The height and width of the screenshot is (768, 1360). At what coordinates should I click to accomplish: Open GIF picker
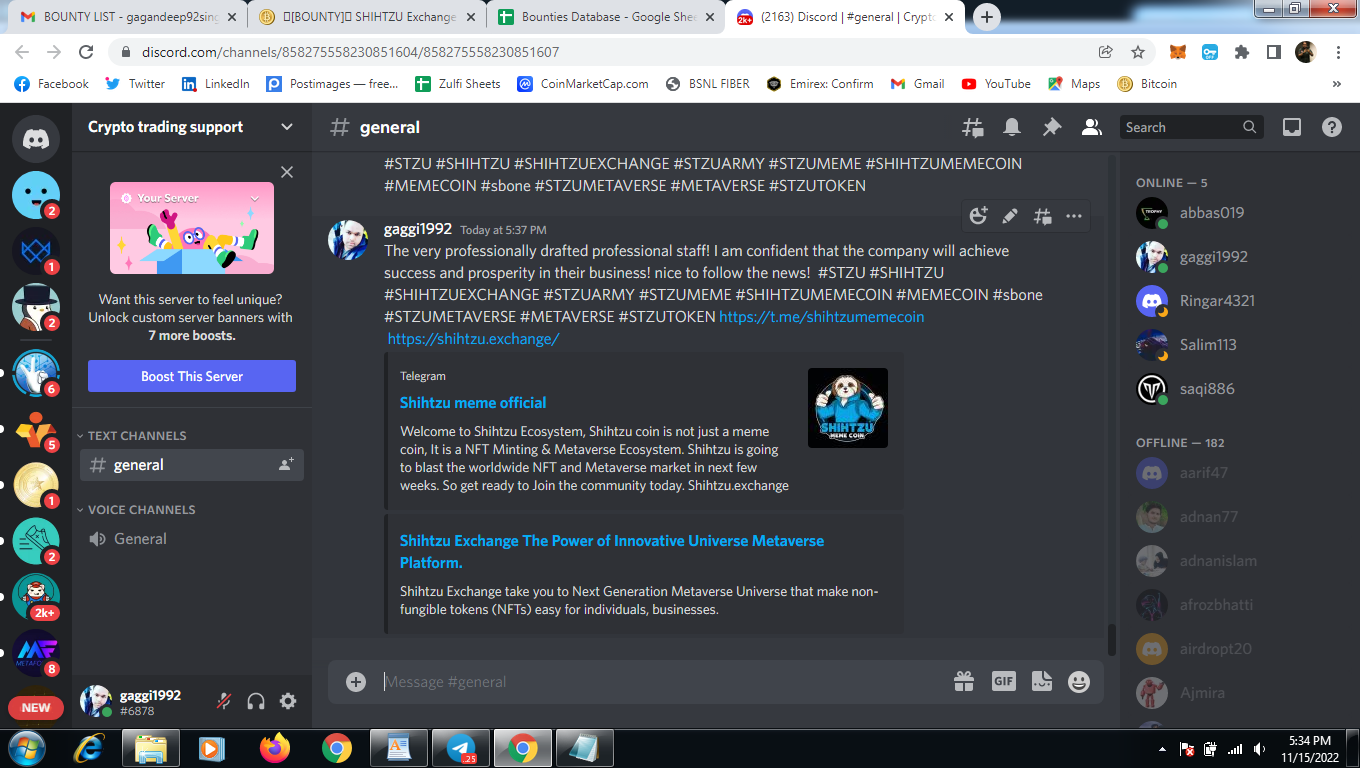tap(1003, 681)
